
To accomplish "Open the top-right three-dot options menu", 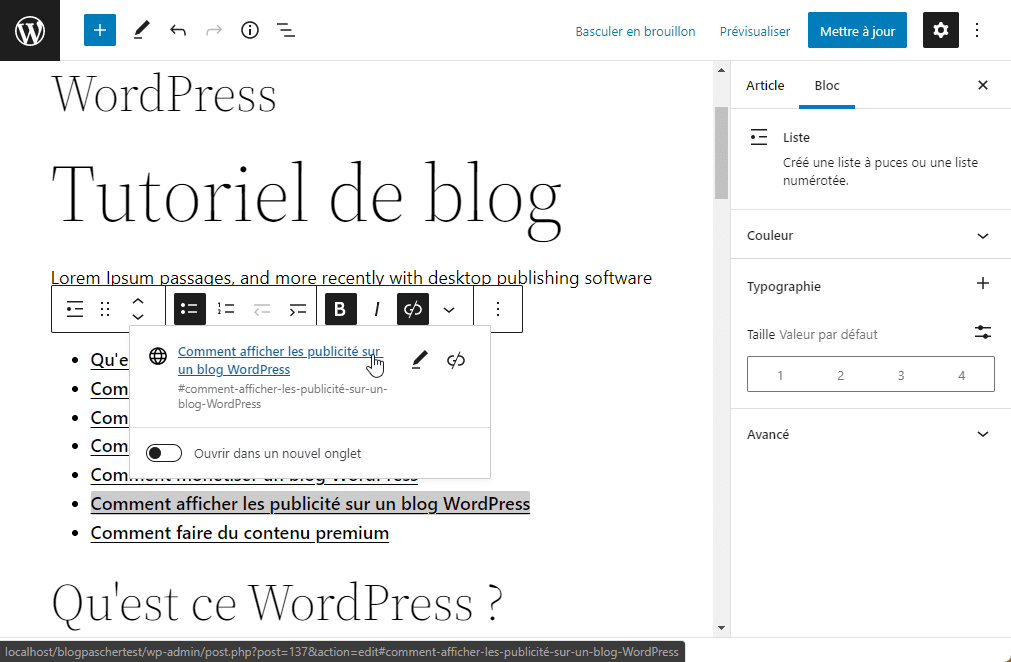I will point(977,30).
